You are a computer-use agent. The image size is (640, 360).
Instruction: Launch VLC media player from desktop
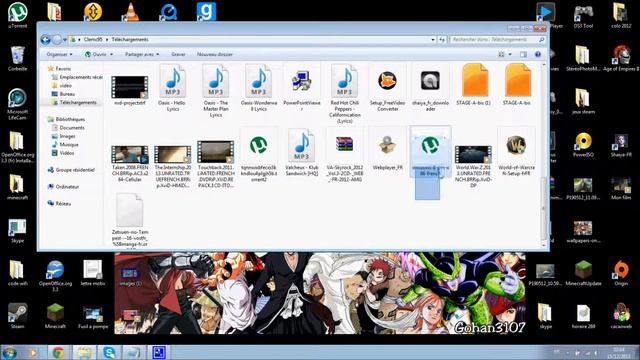point(131,12)
